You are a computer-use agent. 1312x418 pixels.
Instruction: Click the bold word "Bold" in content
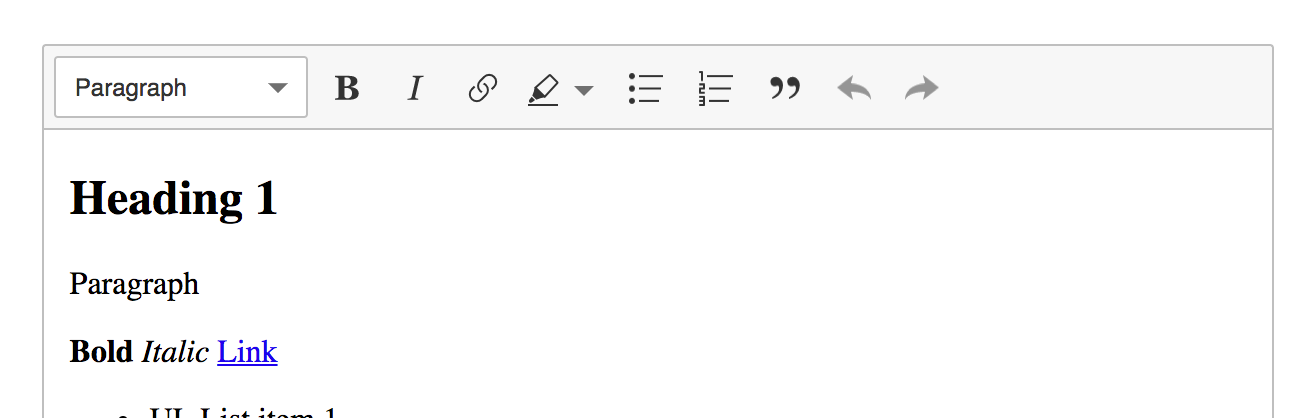101,352
